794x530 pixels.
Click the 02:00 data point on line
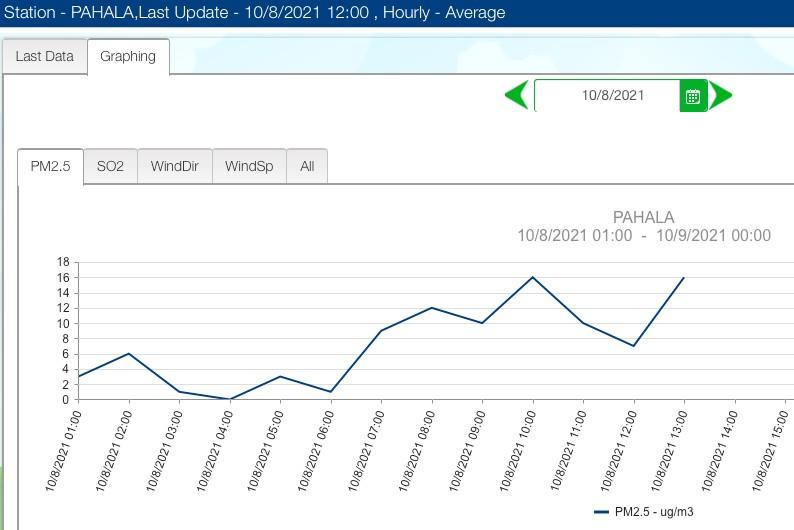coord(129,353)
